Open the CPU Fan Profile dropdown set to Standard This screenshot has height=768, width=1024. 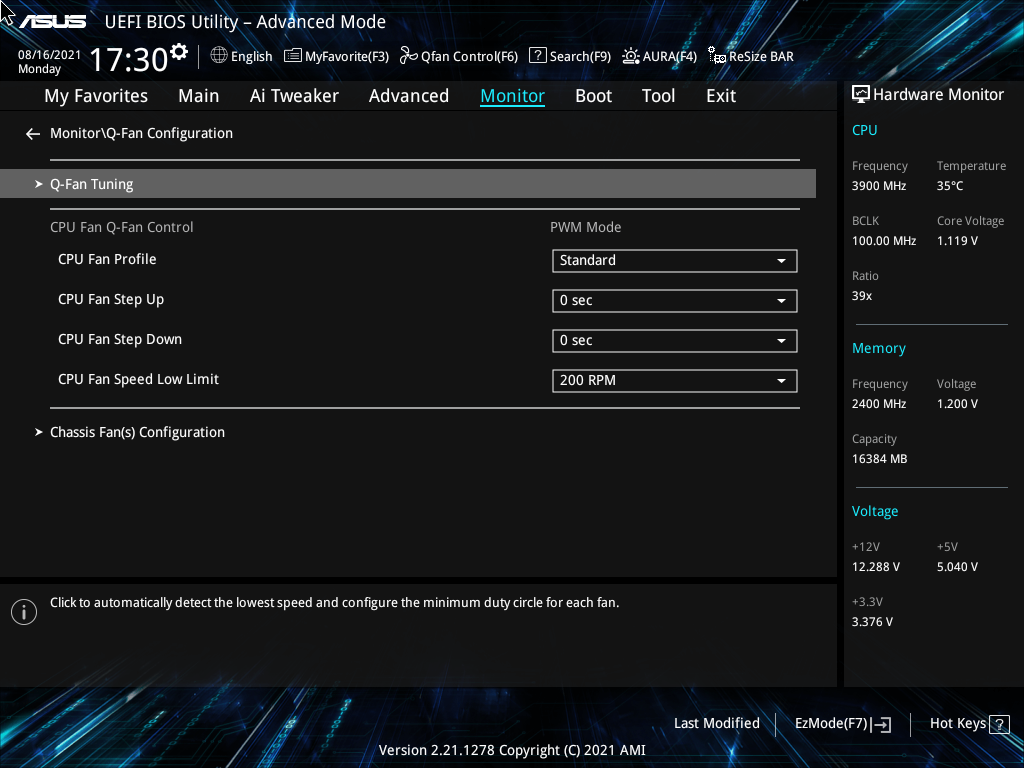[x=675, y=261]
